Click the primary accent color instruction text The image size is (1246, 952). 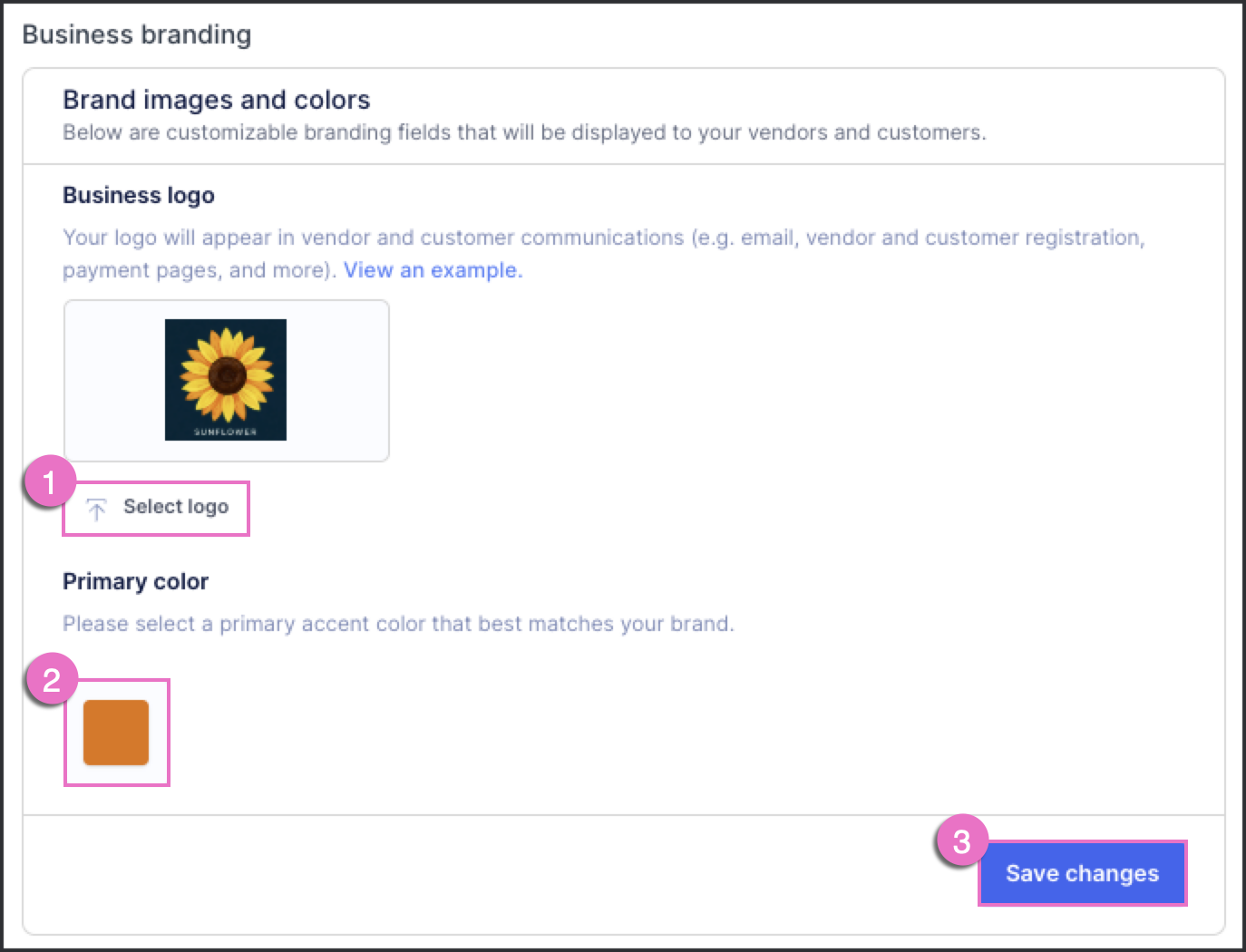pos(398,624)
